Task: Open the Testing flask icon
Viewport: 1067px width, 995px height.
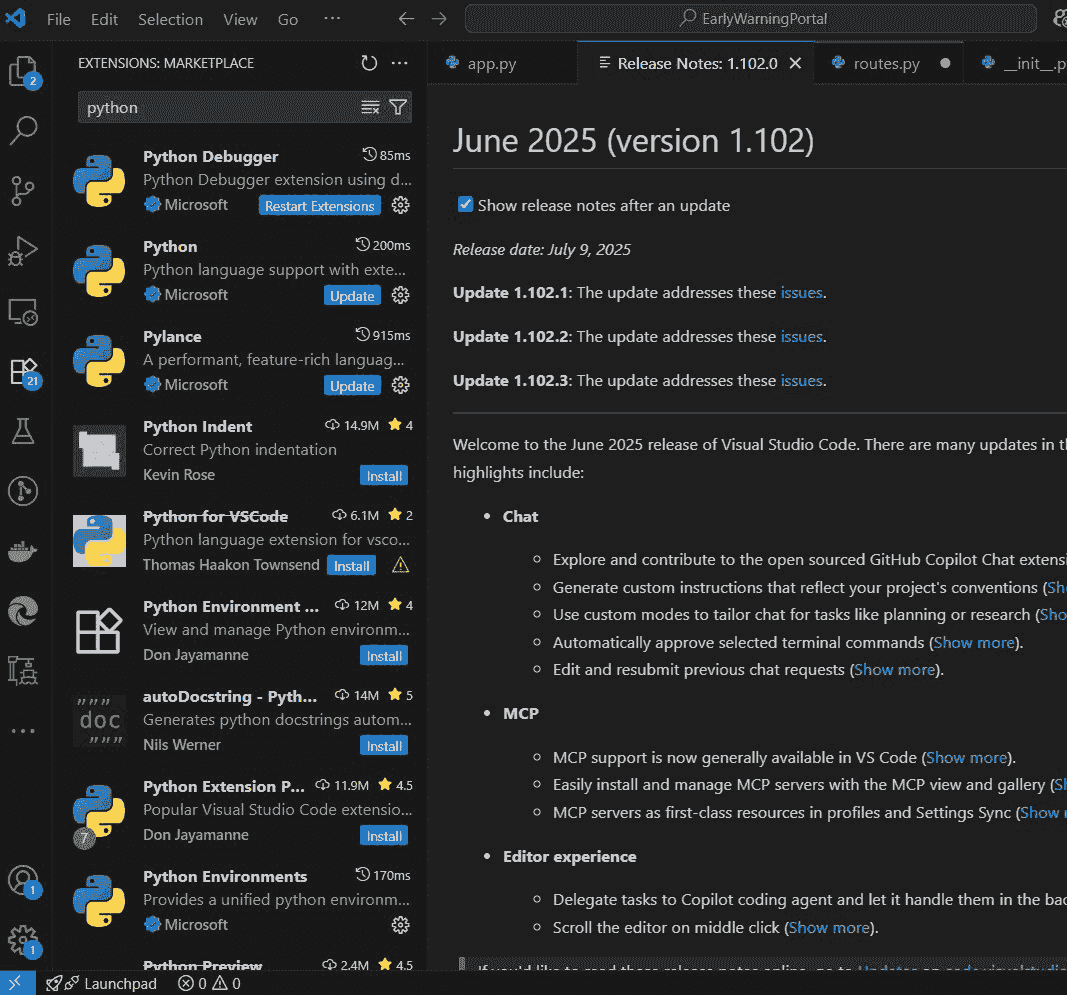Action: 23,431
